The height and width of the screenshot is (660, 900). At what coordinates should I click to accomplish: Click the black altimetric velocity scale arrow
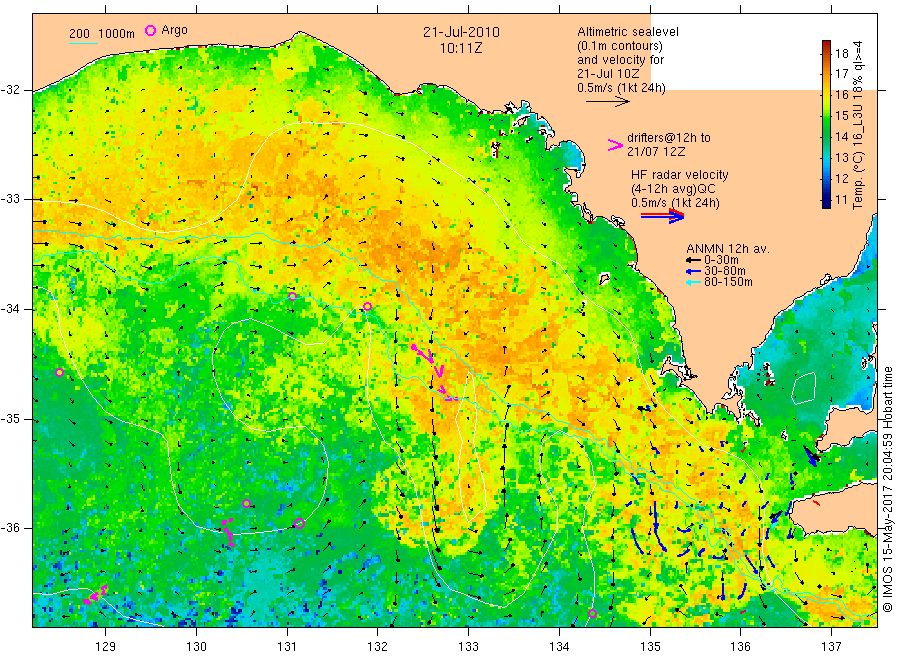pyautogui.click(x=608, y=102)
